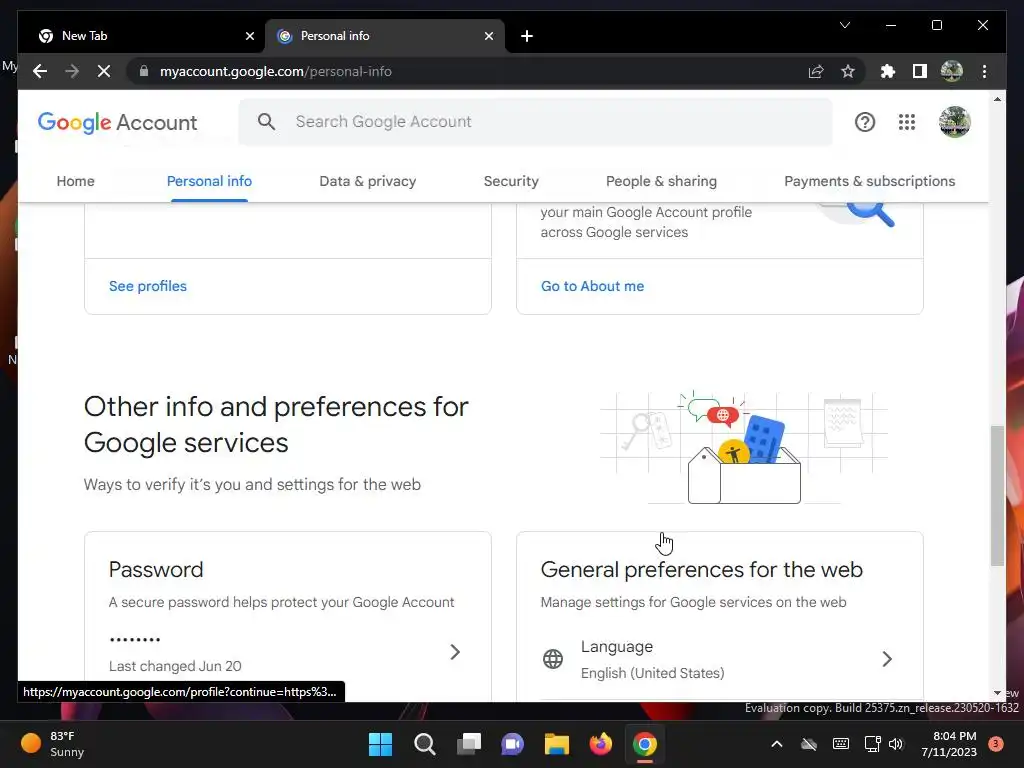This screenshot has width=1024, height=768.
Task: Share this page via the share icon
Action: click(816, 71)
